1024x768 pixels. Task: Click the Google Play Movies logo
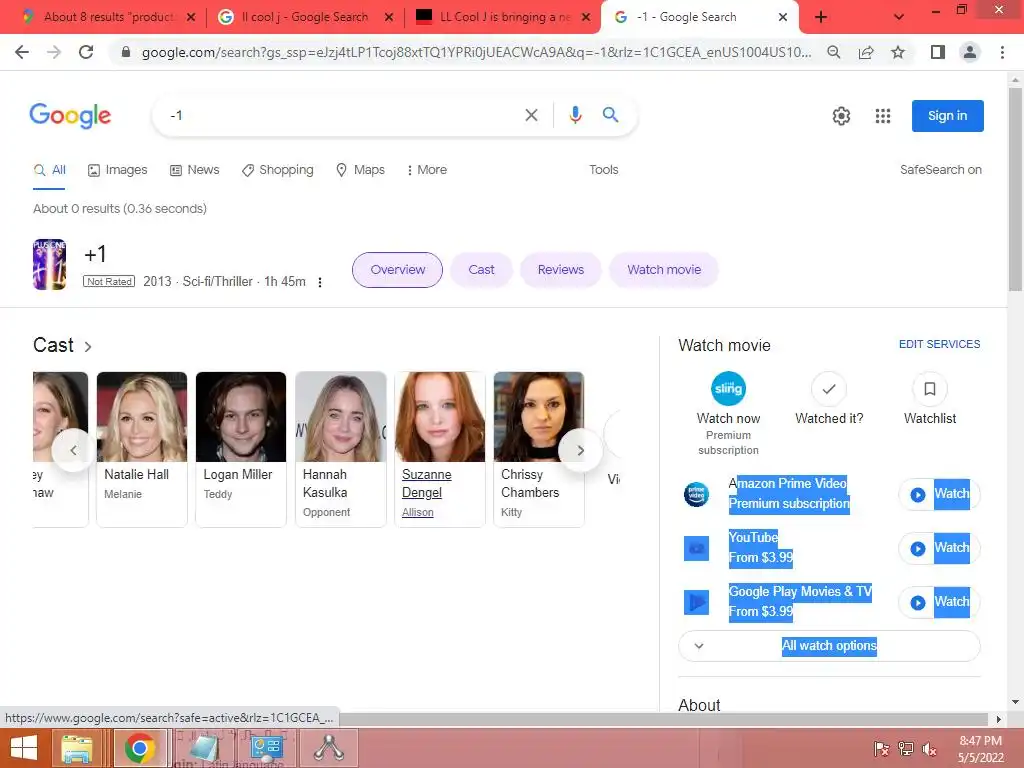pyautogui.click(x=696, y=601)
